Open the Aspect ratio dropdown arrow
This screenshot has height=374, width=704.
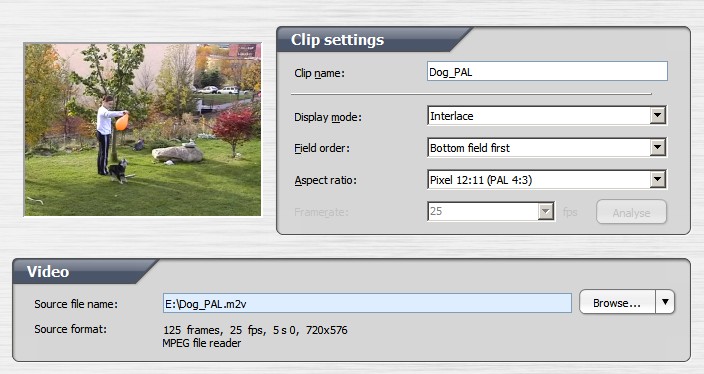tap(658, 180)
